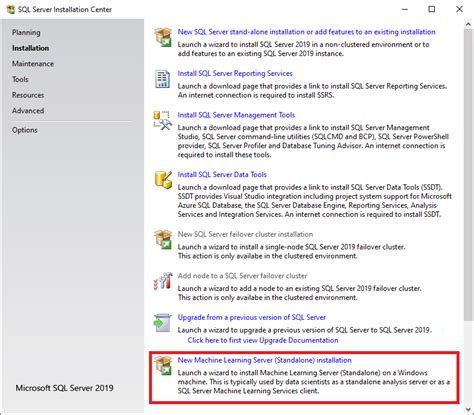Click New SQL Server failover cluster installation

tap(245, 234)
